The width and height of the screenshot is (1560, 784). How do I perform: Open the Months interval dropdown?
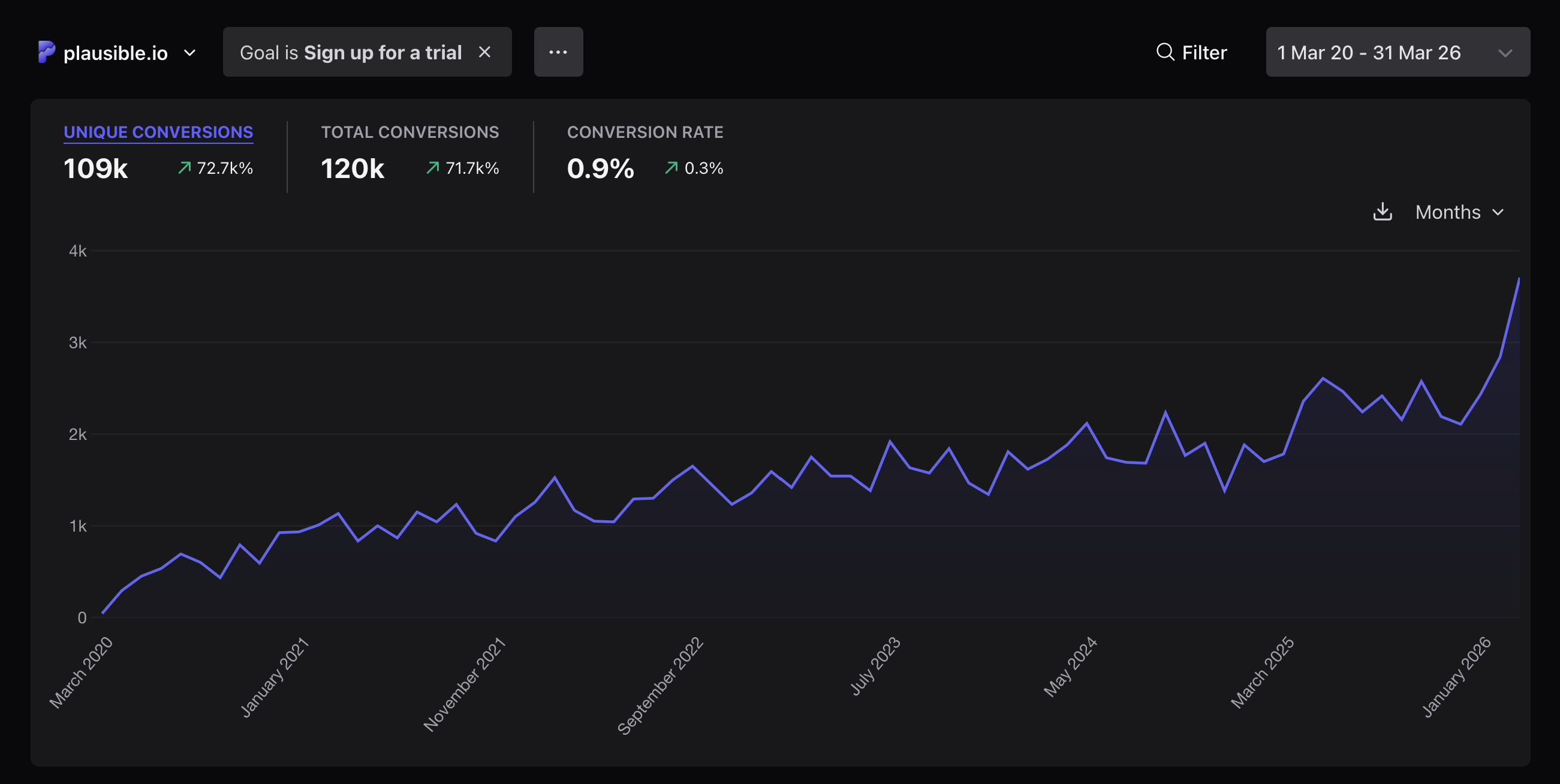pyautogui.click(x=1459, y=212)
